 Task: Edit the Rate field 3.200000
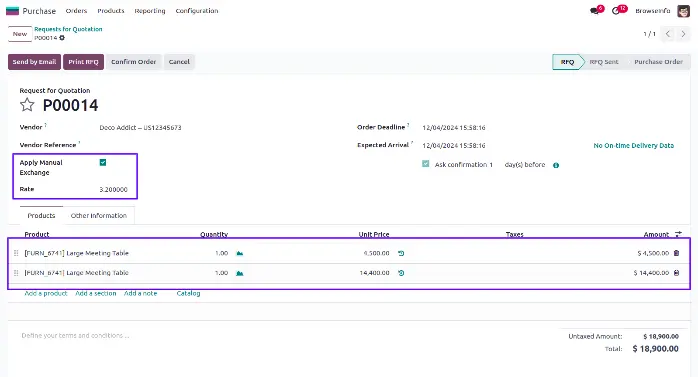coord(114,190)
